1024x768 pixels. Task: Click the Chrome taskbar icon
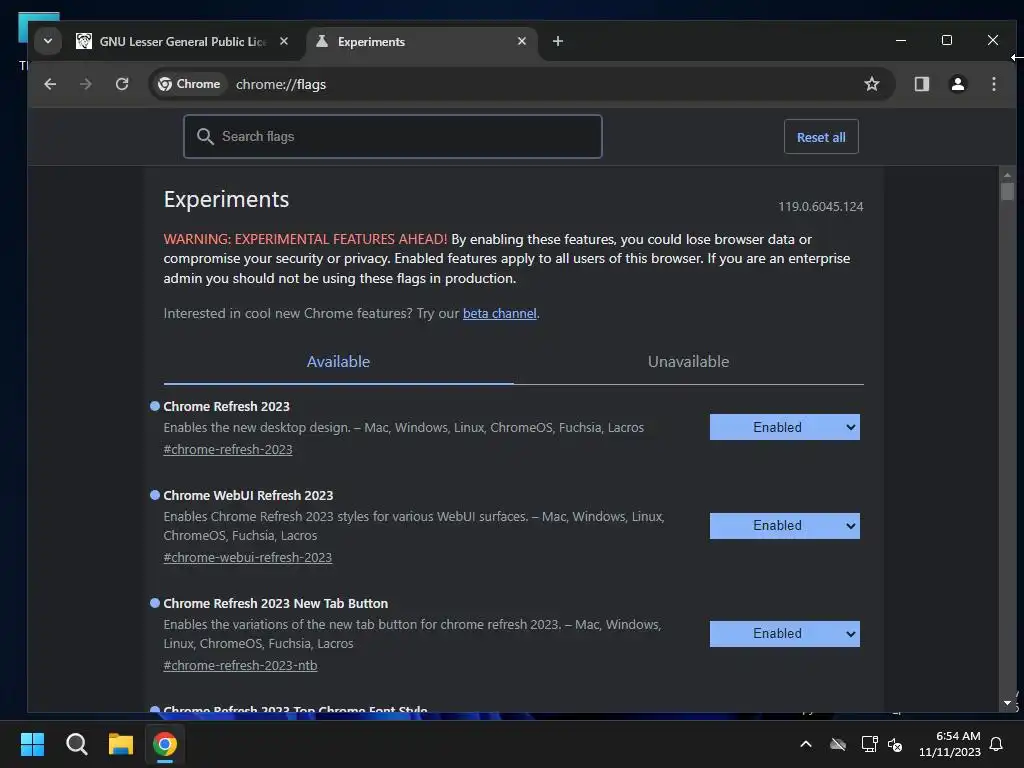point(165,744)
